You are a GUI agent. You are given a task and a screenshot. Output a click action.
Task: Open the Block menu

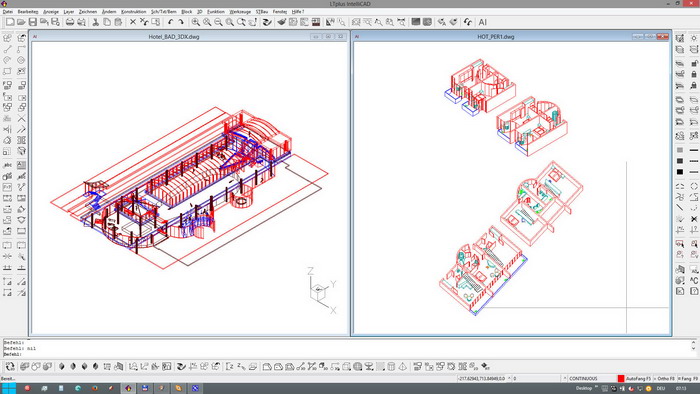click(187, 12)
